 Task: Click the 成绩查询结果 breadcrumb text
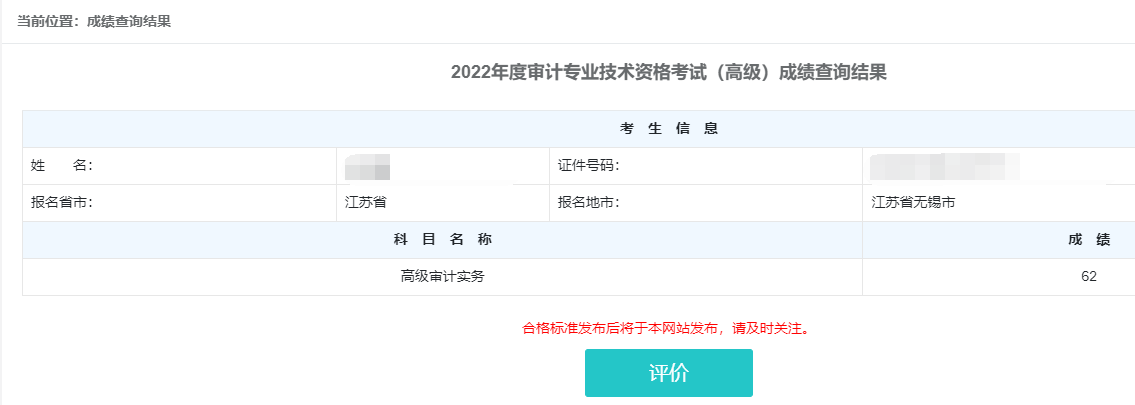coord(129,21)
